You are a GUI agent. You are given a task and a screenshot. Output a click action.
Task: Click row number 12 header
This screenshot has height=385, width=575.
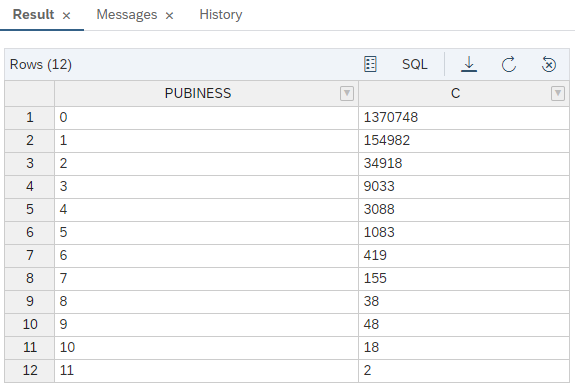[x=30, y=371]
